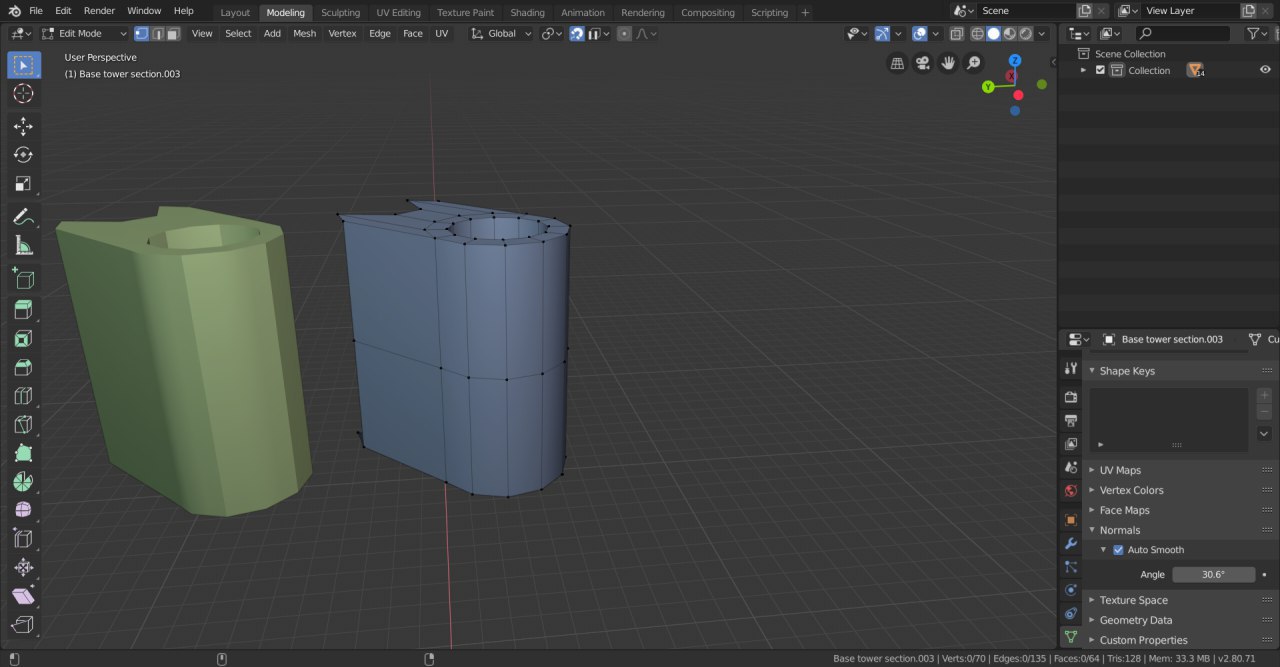
Task: Open the World properties tab
Action: pos(1071,491)
